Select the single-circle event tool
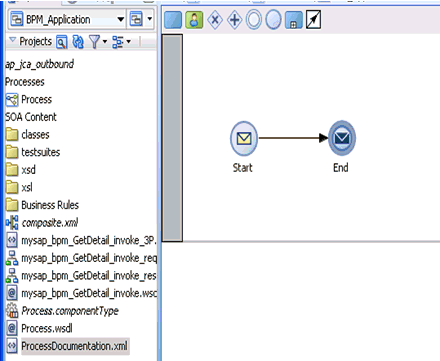440x361 pixels. [x=273, y=20]
